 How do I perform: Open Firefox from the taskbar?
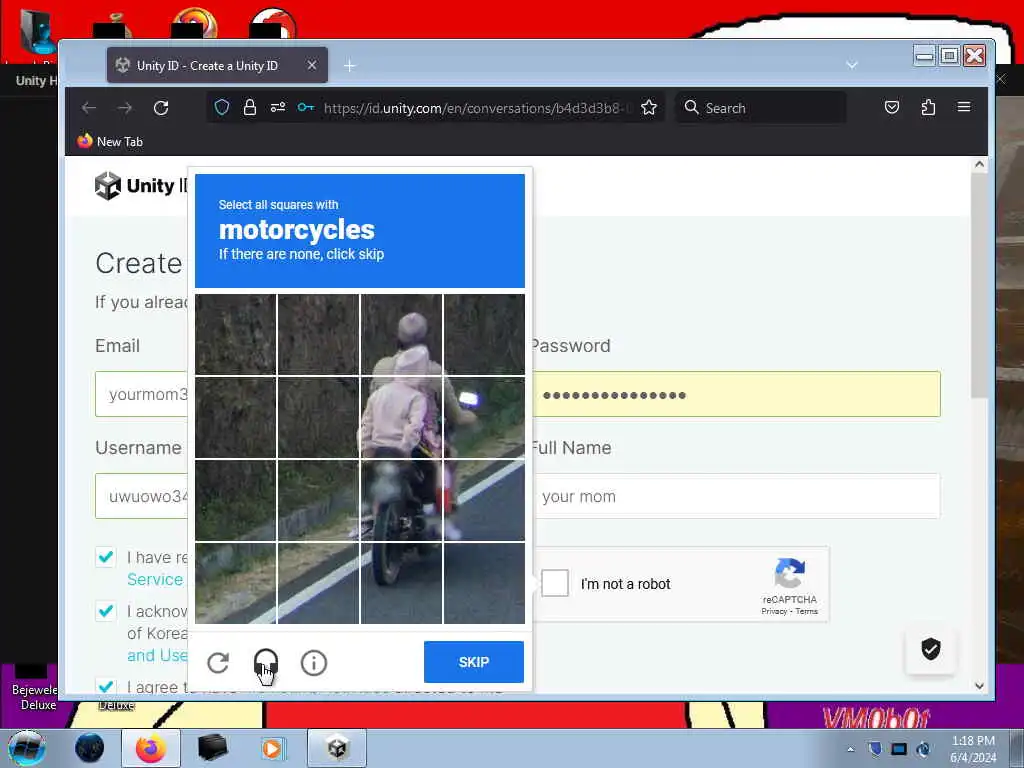pyautogui.click(x=151, y=748)
